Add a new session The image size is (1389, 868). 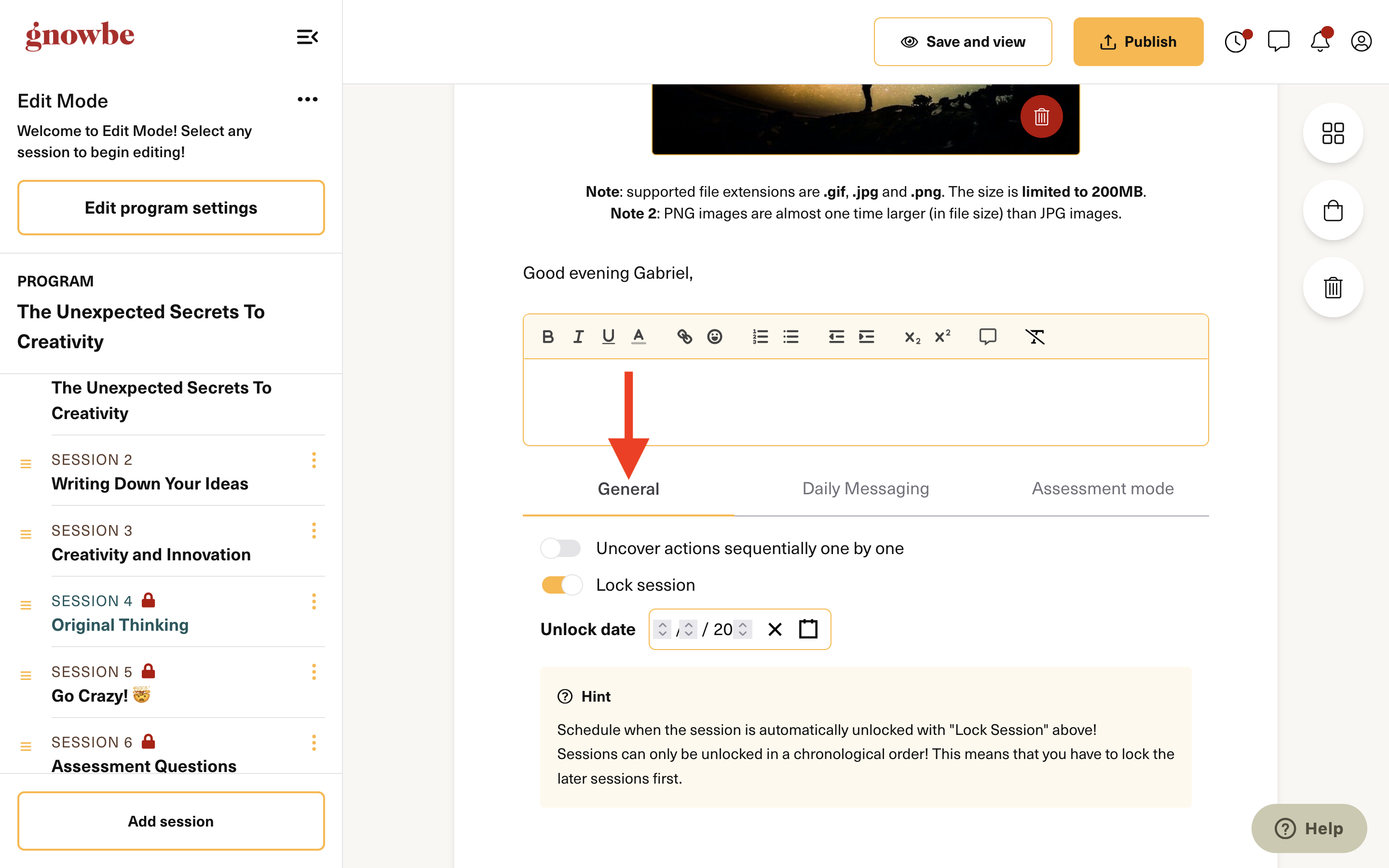[171, 820]
